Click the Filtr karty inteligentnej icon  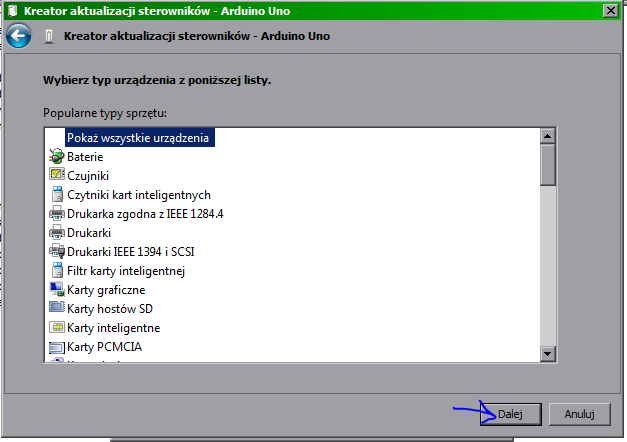tap(56, 271)
